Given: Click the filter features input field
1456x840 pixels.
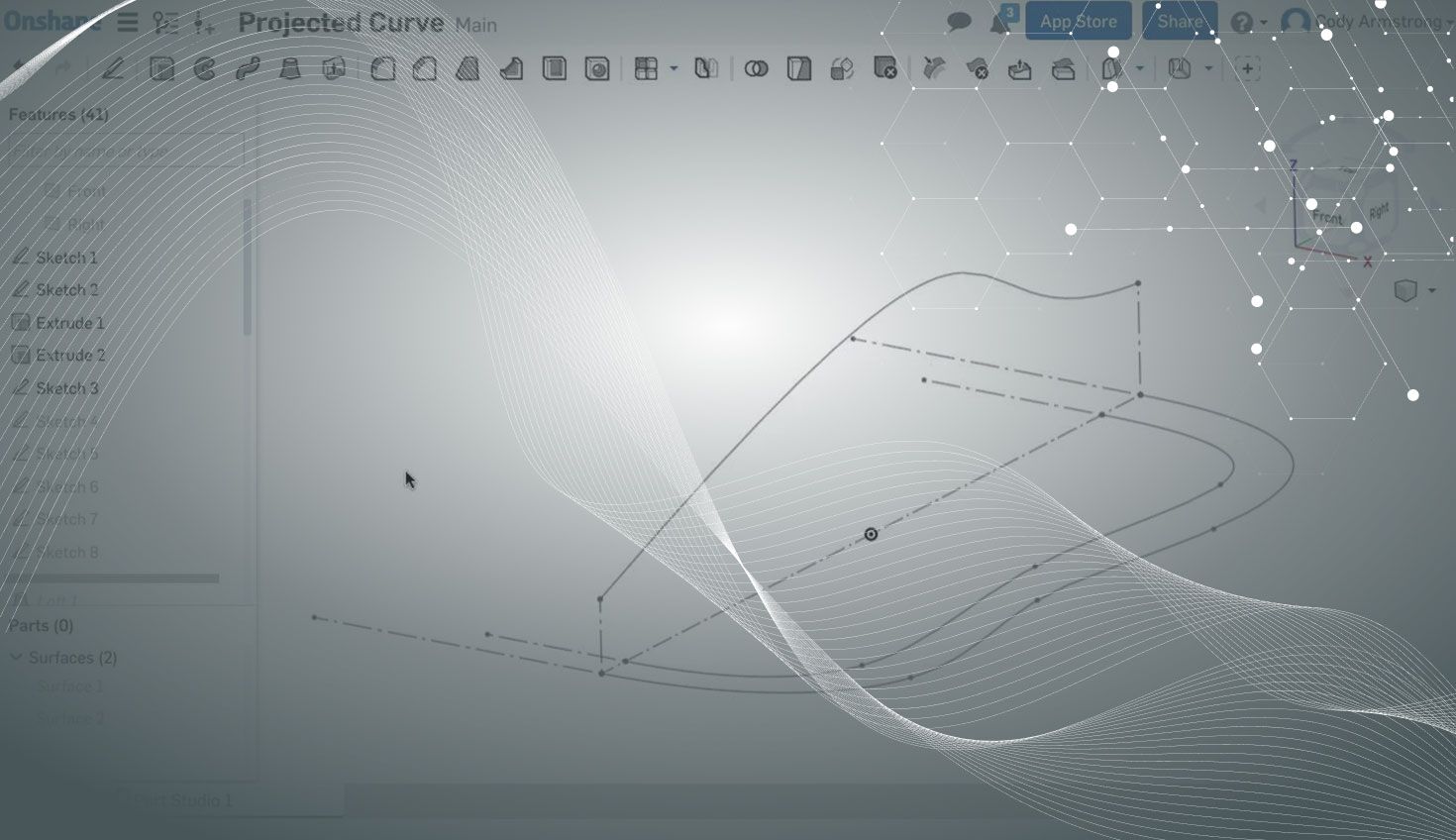Looking at the screenshot, I should point(124,152).
